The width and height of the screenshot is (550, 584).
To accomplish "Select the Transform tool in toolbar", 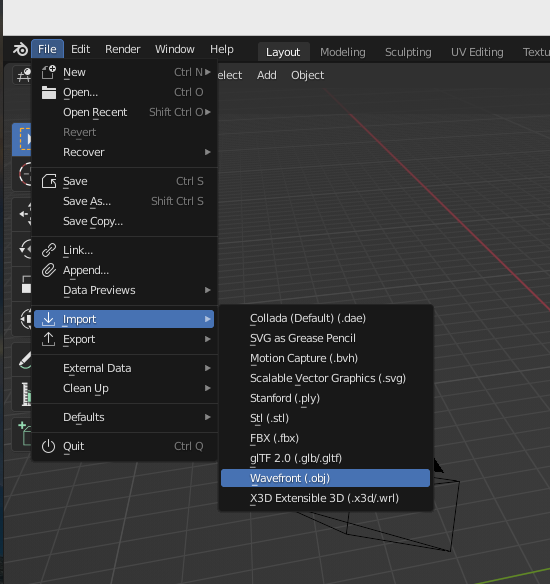I will point(22,319).
